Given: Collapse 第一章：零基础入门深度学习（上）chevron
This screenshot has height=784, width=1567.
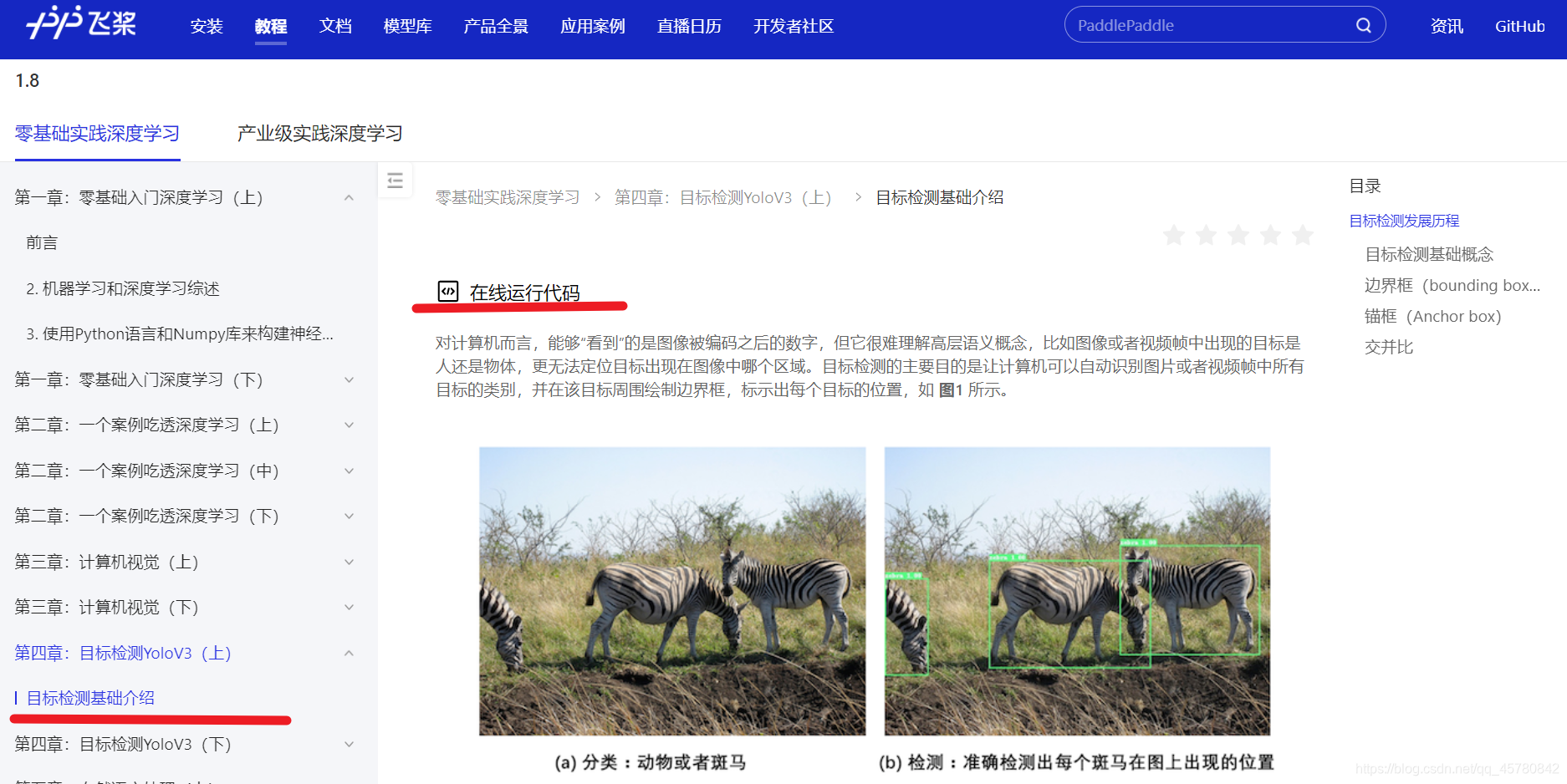Looking at the screenshot, I should click(x=349, y=197).
